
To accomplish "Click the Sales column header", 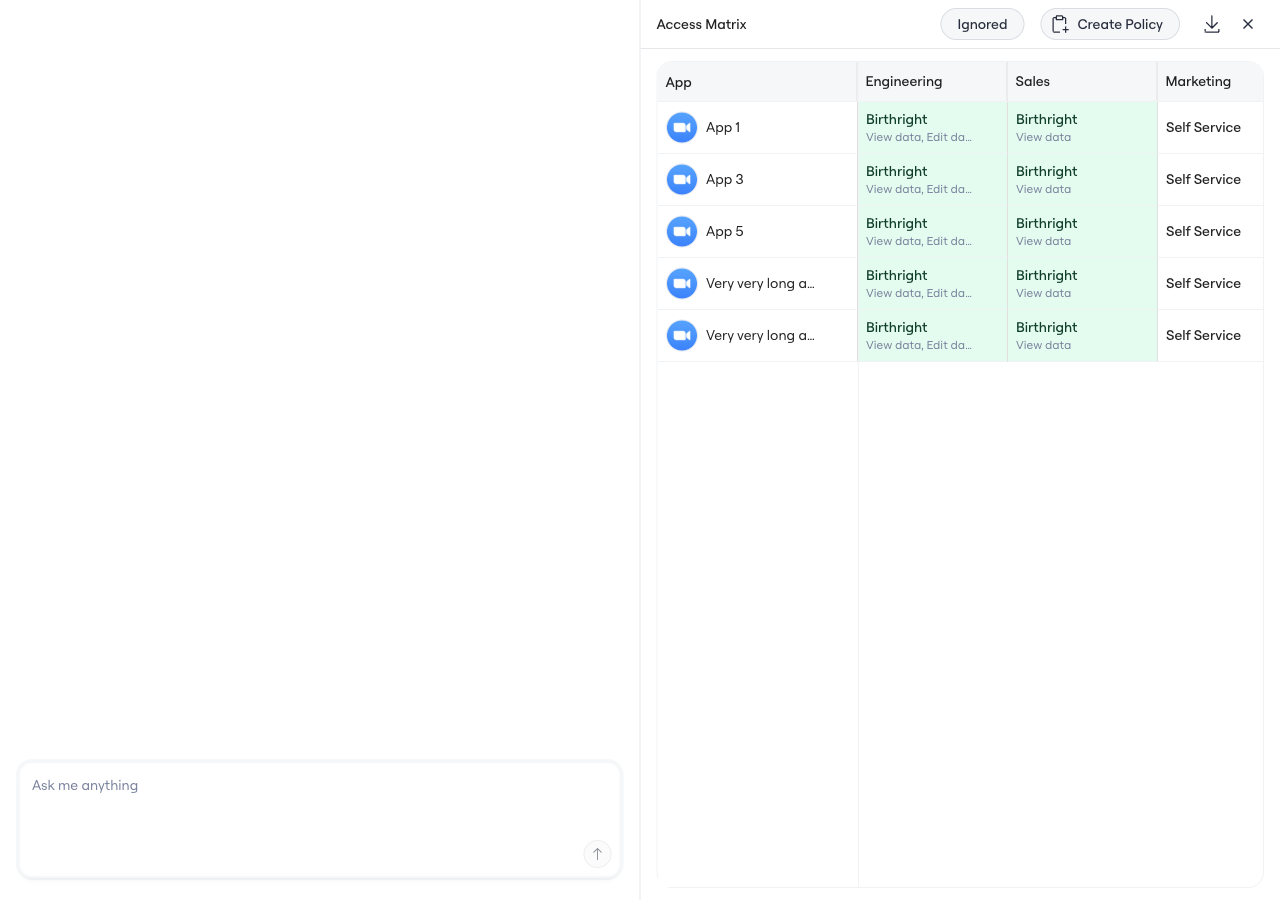I will click(x=1082, y=82).
